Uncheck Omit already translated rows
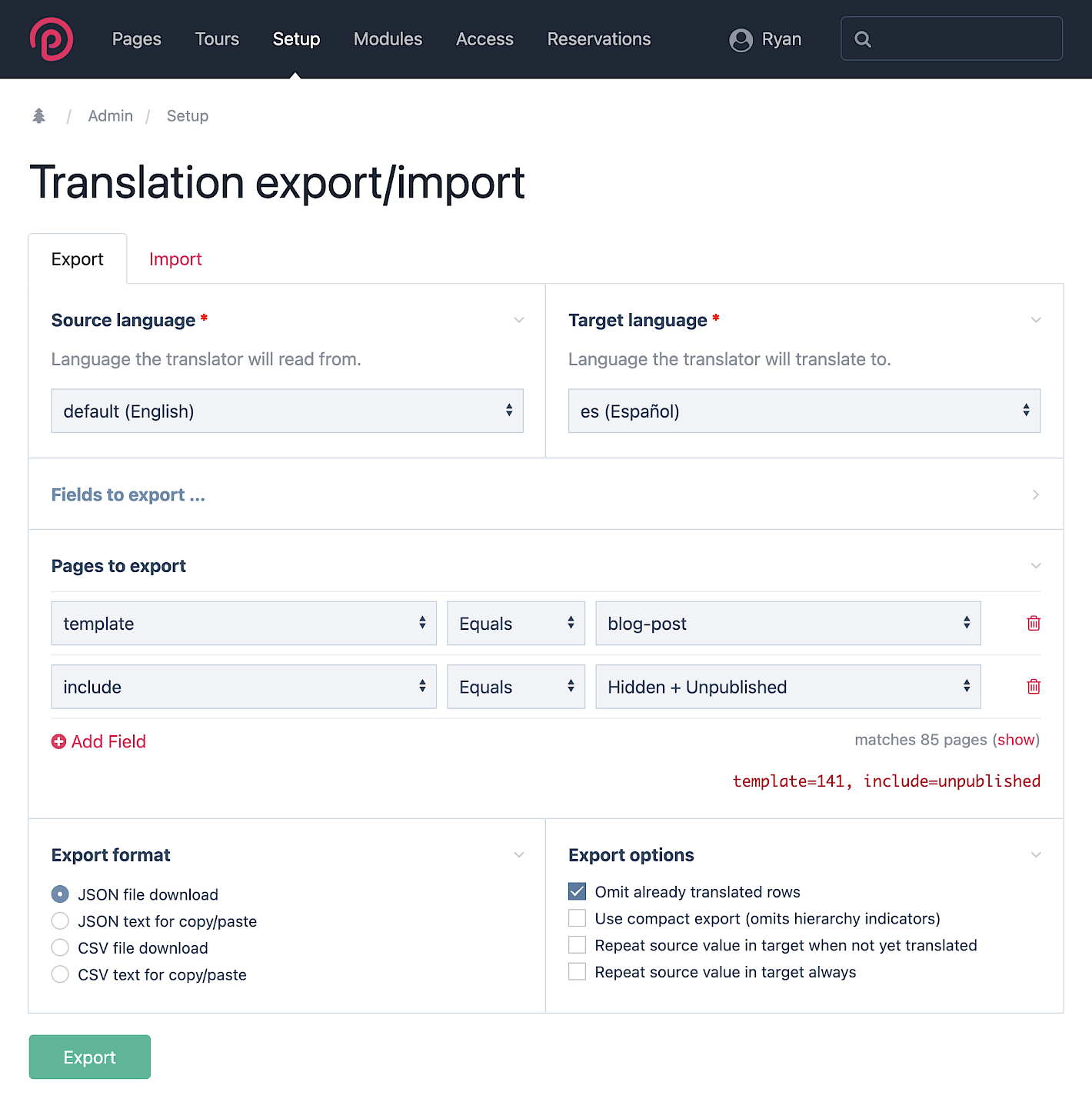1092x1112 pixels. [578, 892]
